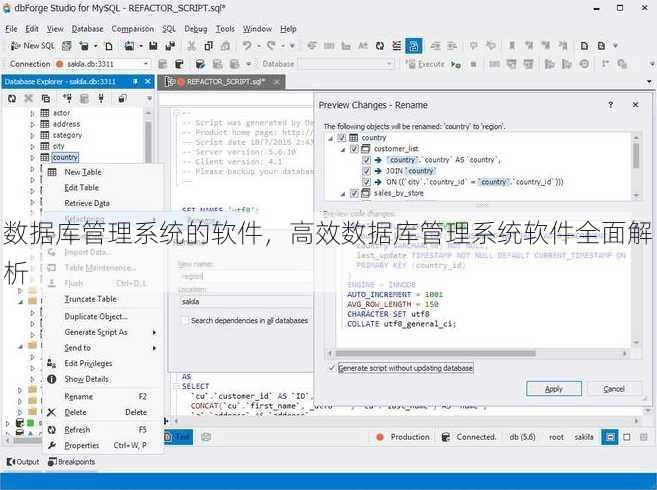Expand the city table node
Viewport: 657px width, 490px height.
coord(32,146)
